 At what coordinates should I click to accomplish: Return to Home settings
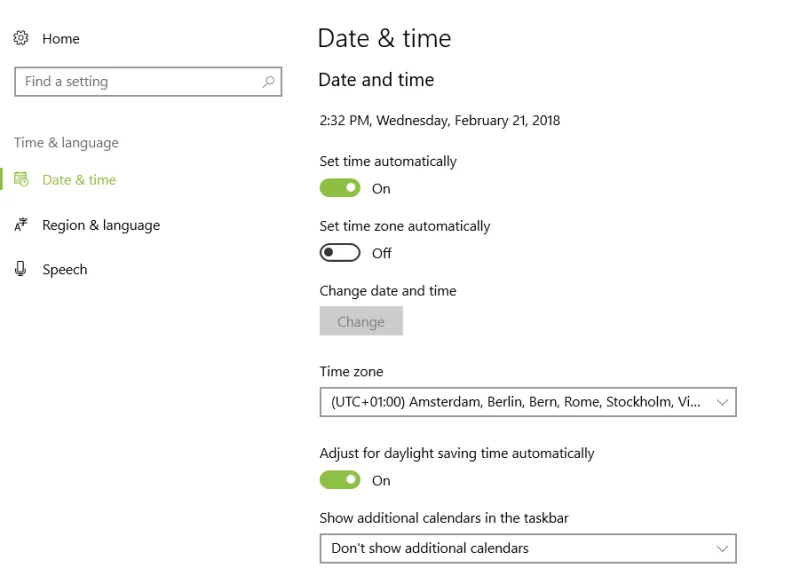(x=61, y=38)
